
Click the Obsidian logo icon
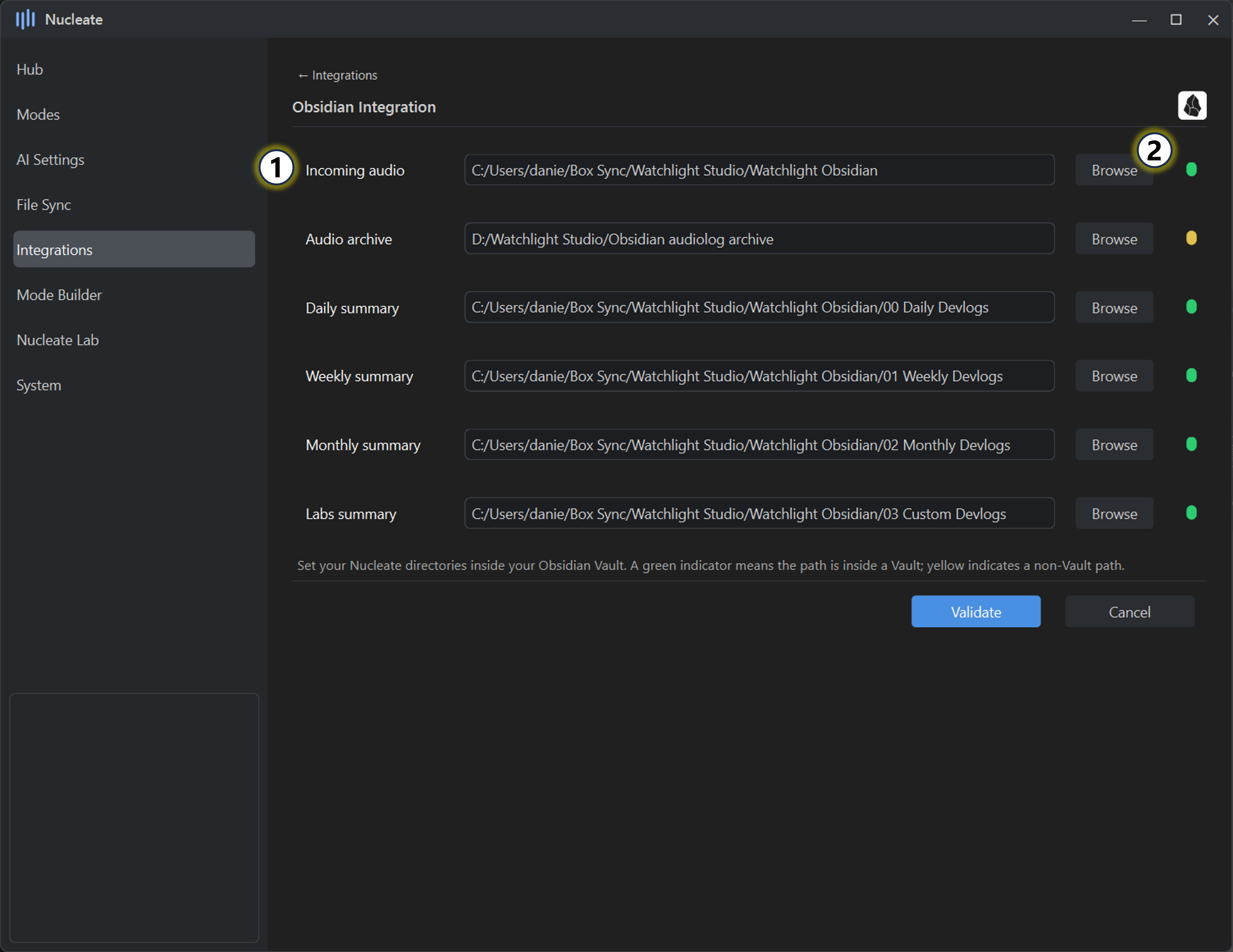tap(1191, 105)
